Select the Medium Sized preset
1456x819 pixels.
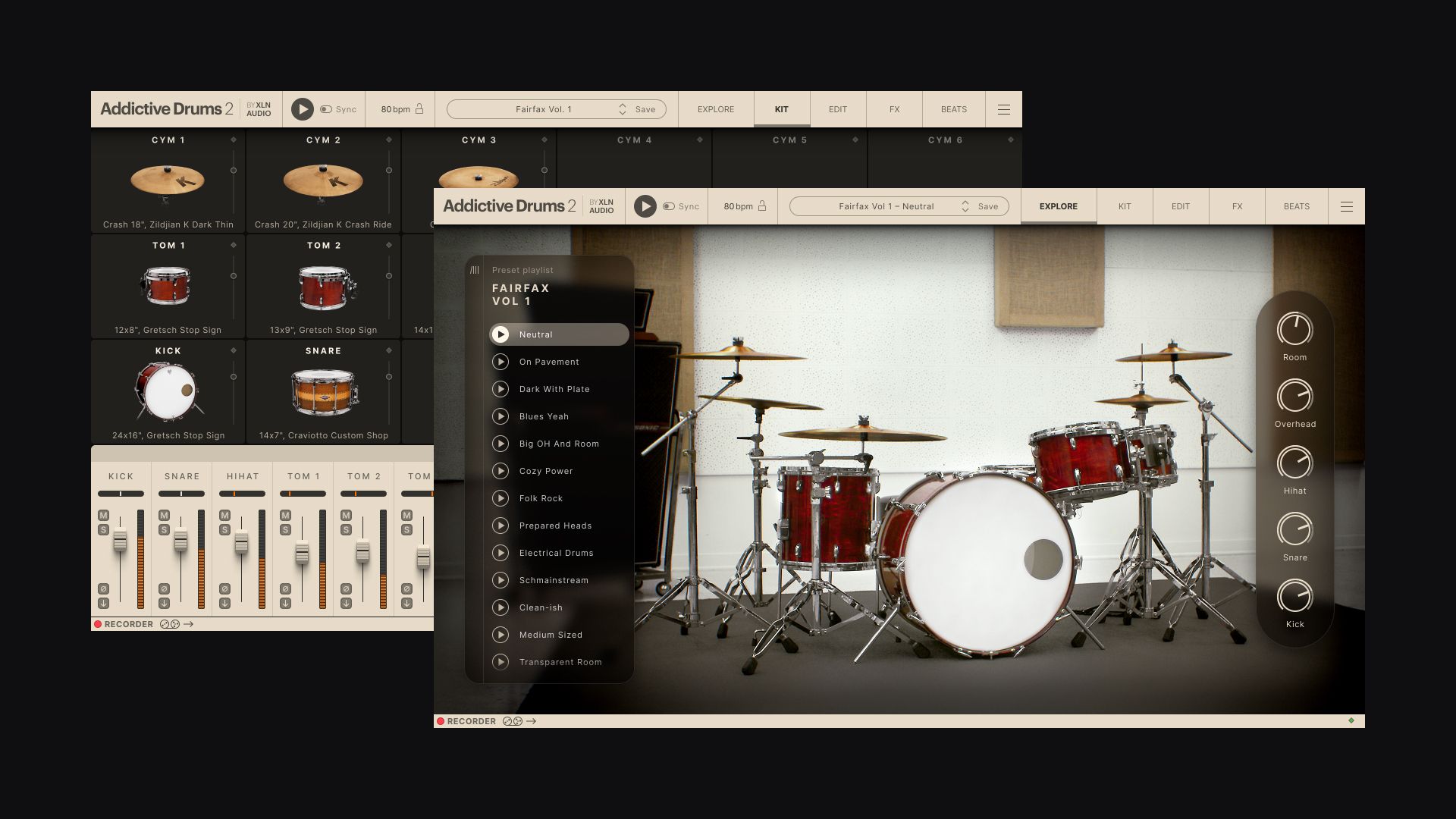pos(559,635)
